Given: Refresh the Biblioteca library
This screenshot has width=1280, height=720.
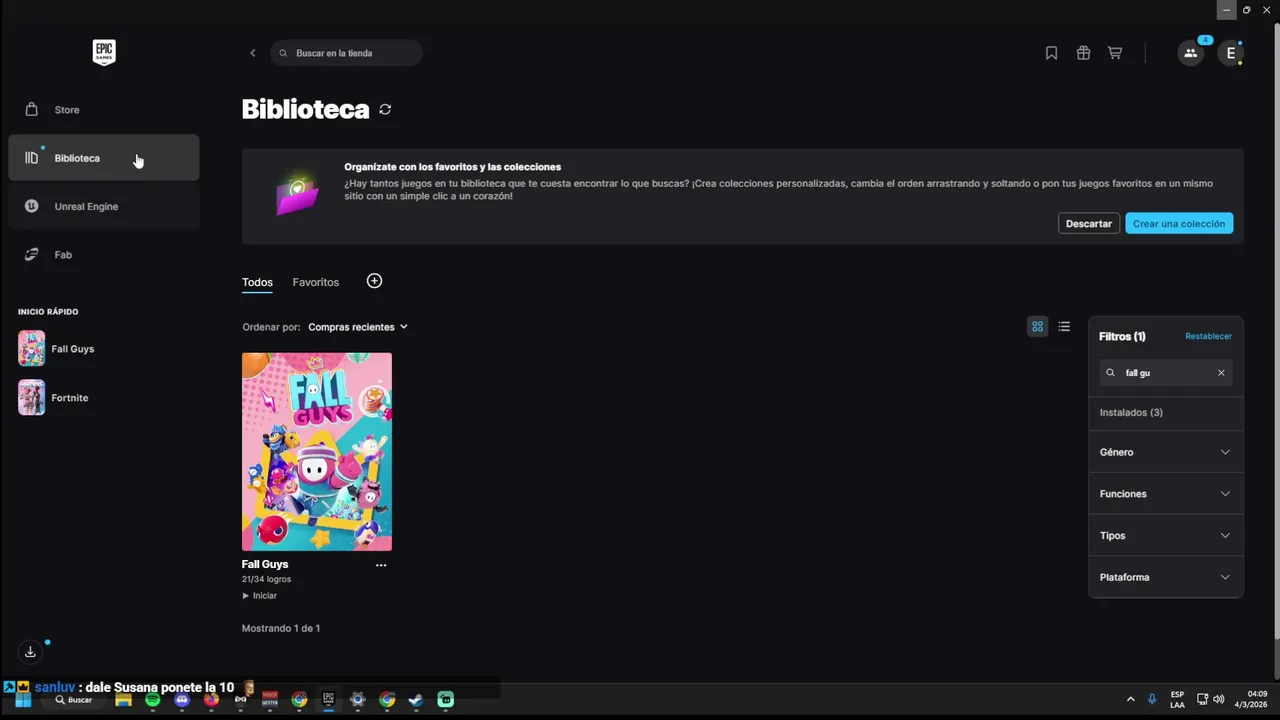Looking at the screenshot, I should pyautogui.click(x=385, y=110).
